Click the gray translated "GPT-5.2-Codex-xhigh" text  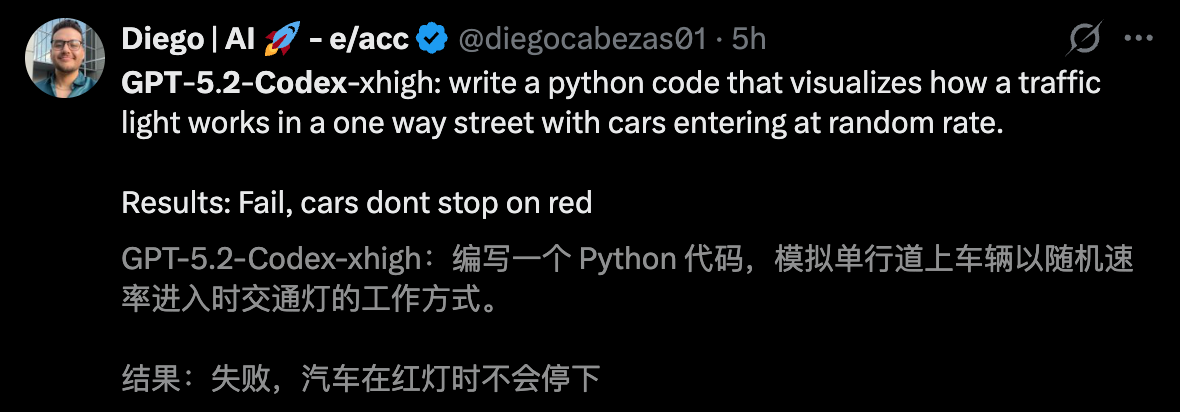click(270, 260)
